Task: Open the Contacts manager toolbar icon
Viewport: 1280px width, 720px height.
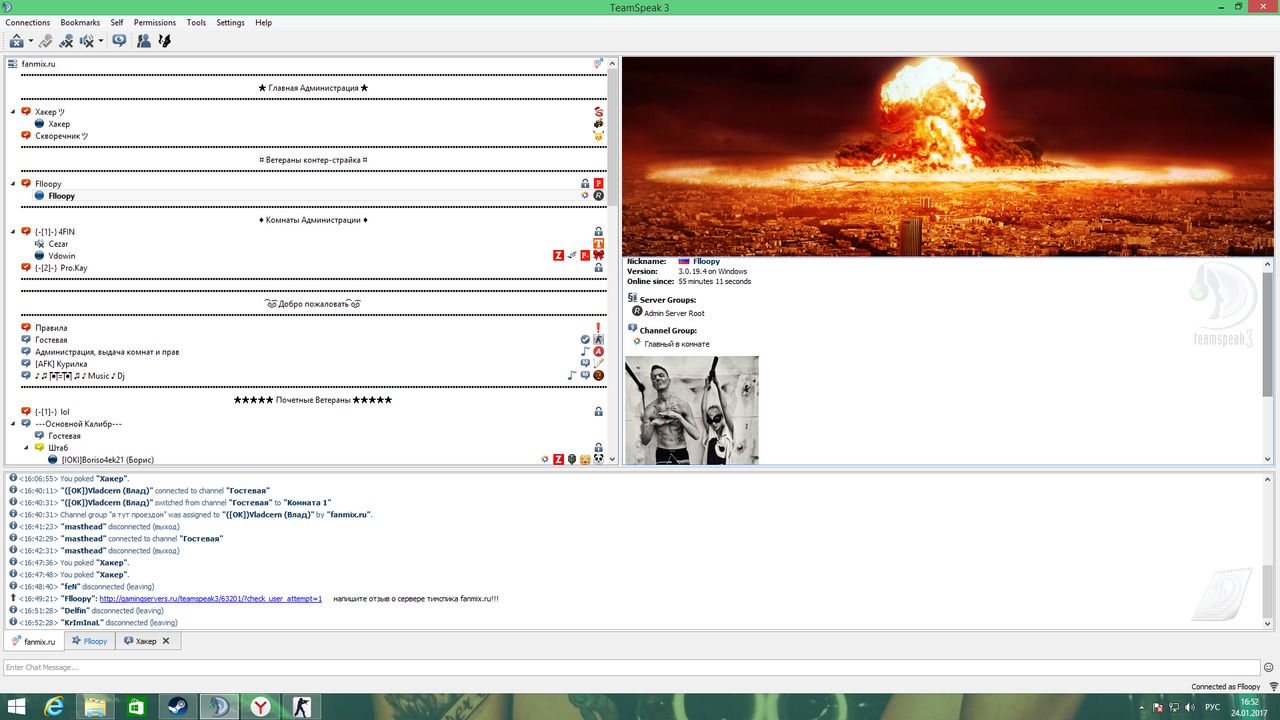Action: coord(143,41)
